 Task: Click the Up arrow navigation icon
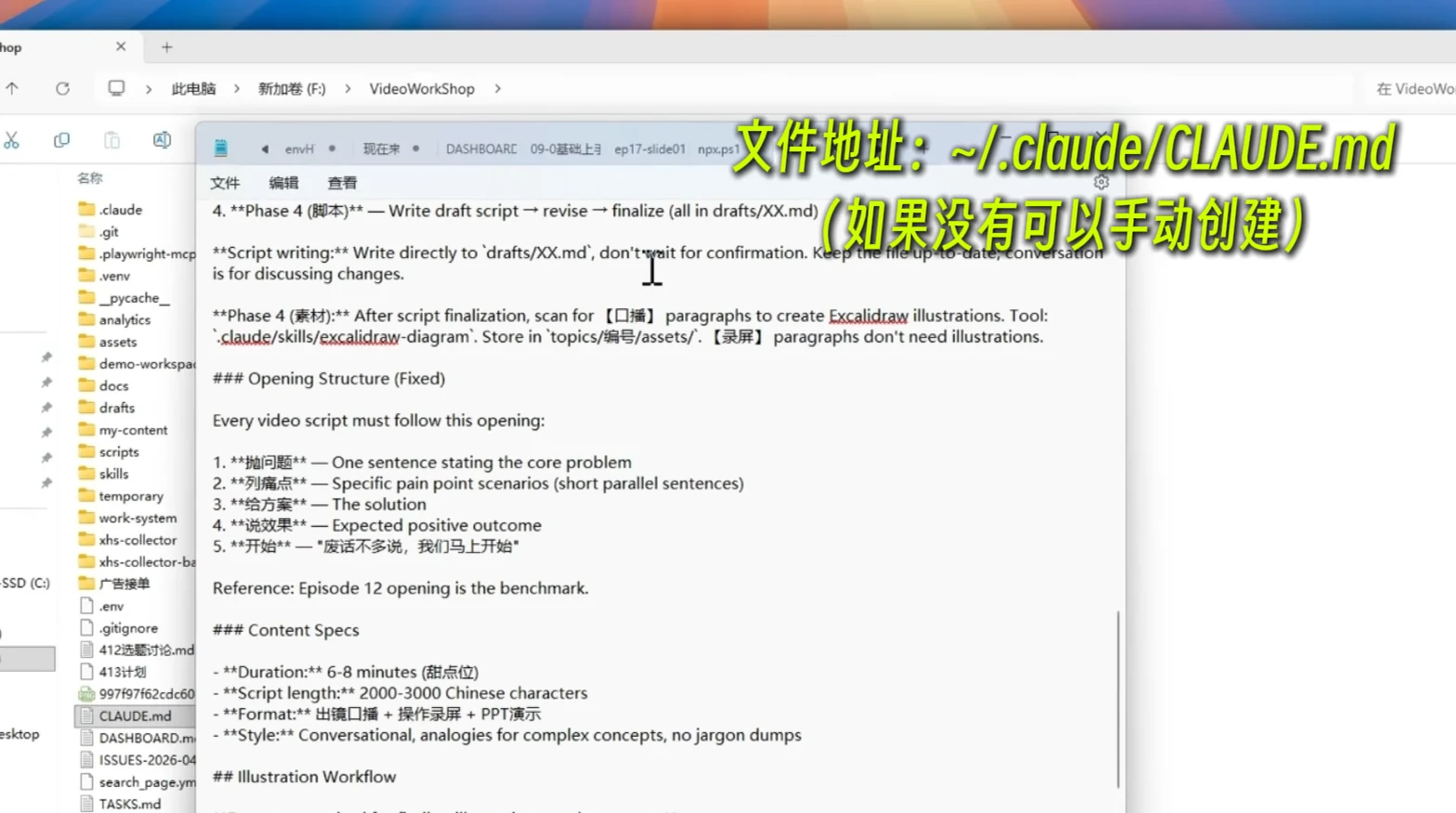click(12, 88)
